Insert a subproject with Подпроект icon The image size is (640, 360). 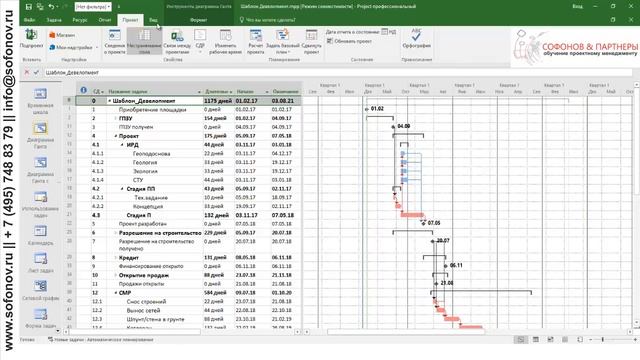click(31, 39)
